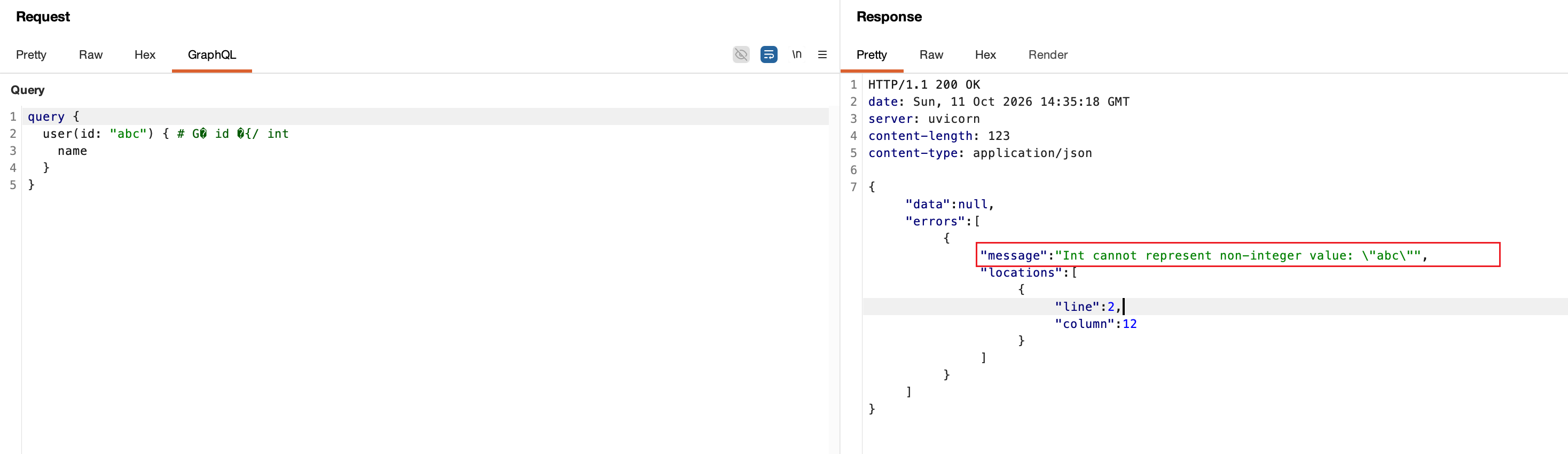Click the "# G id / int" comment
This screenshot has width=1568, height=454.
point(232,134)
